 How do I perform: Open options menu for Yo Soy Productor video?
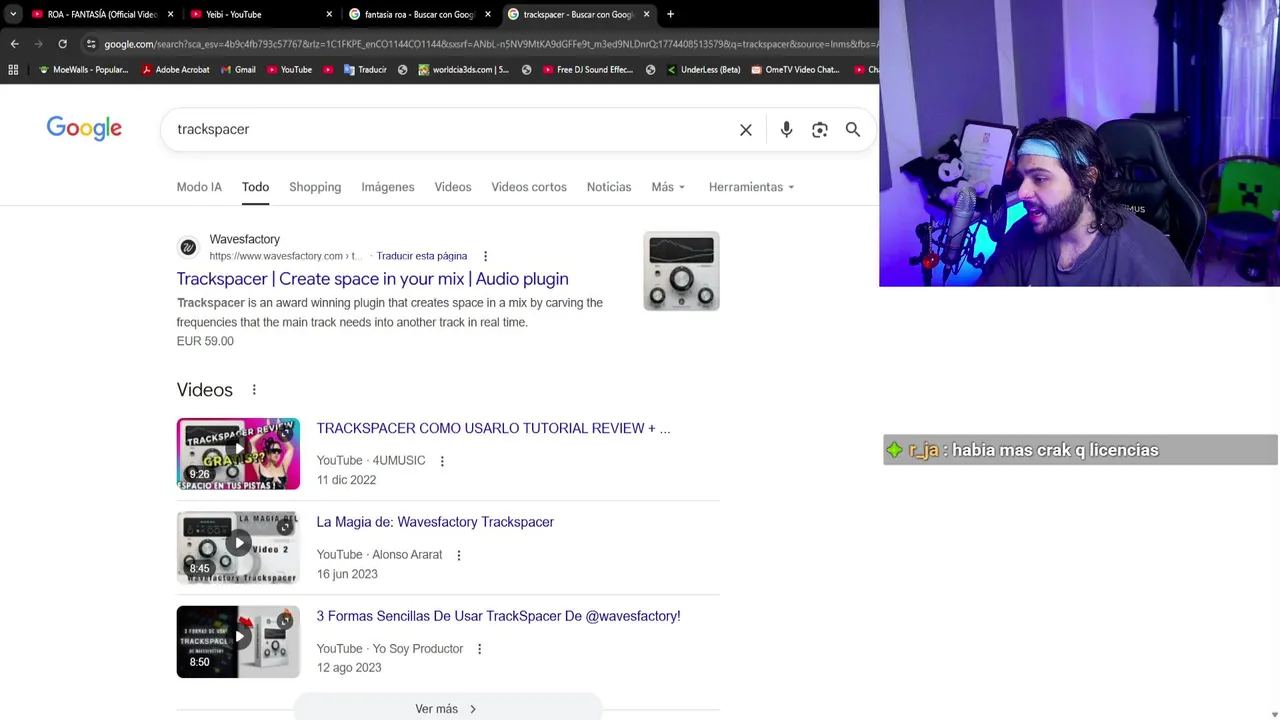click(479, 649)
